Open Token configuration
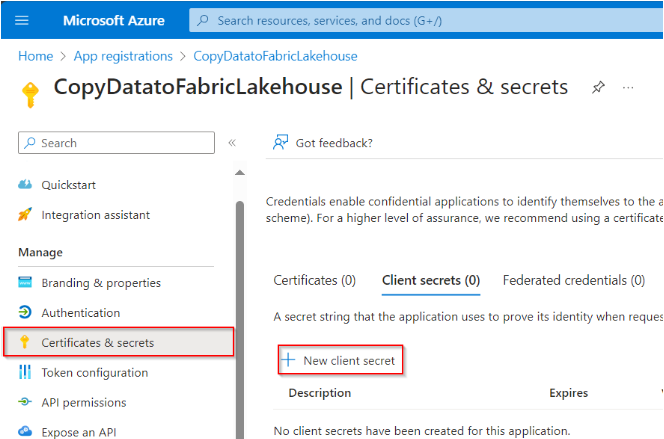The image size is (664, 439). tap(95, 373)
